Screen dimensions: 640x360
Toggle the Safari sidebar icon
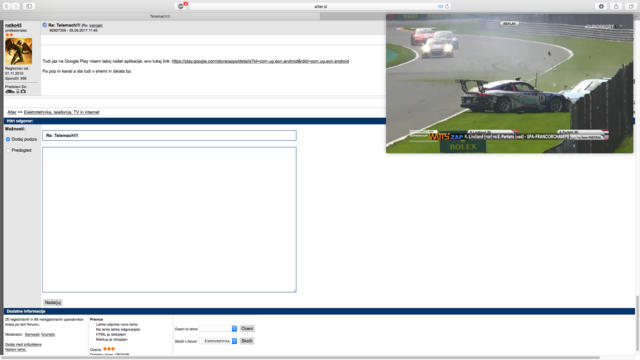[29, 6]
